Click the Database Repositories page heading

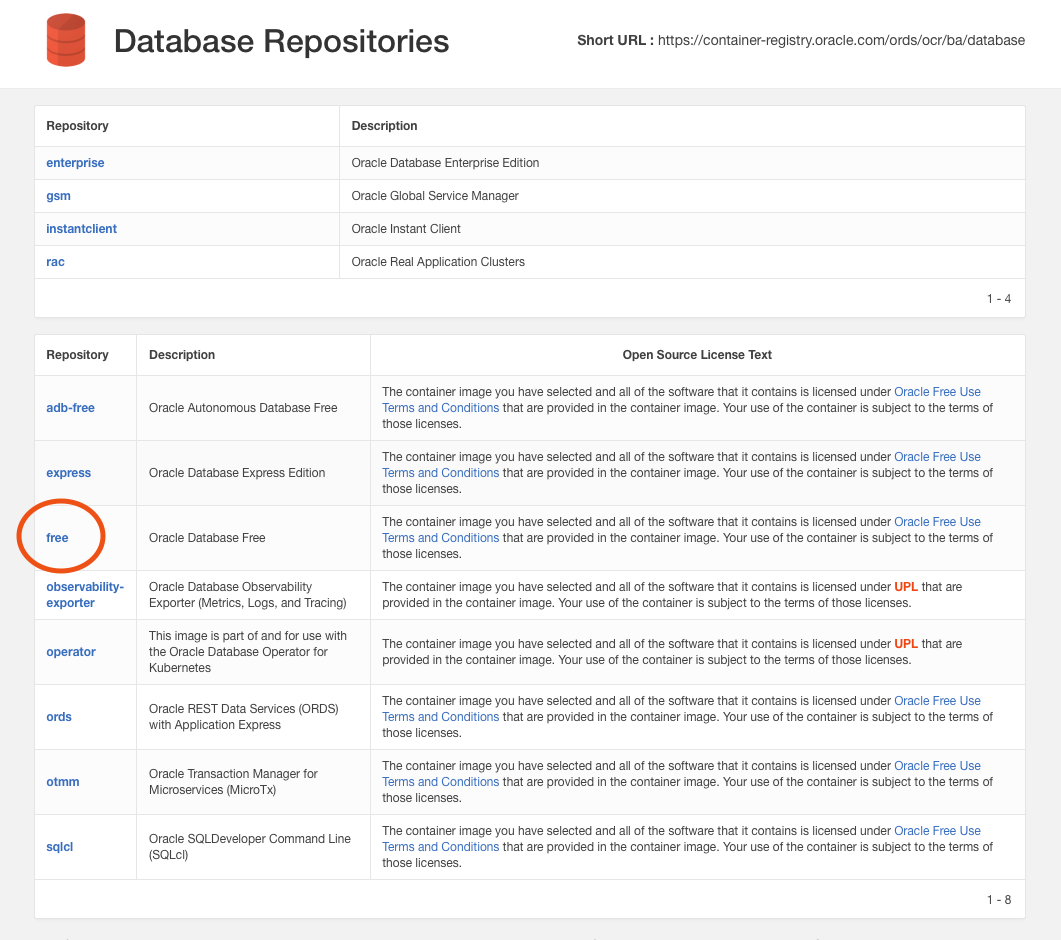pos(281,41)
